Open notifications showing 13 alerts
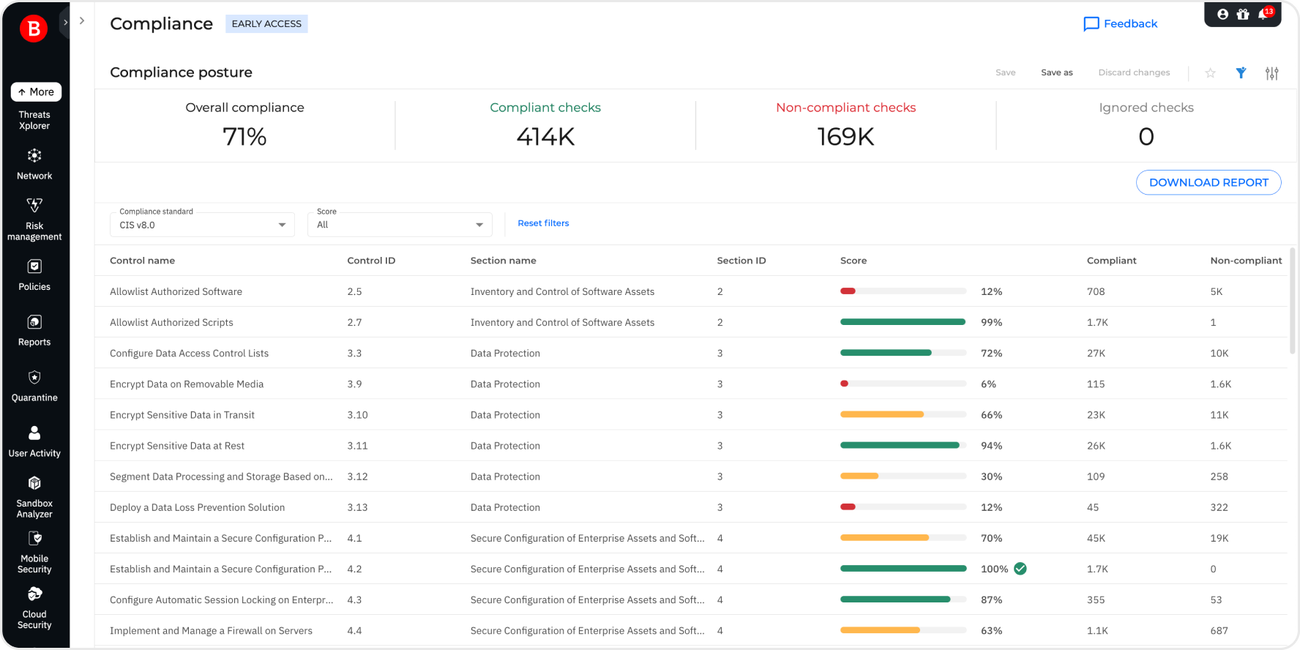Image resolution: width=1300 pixels, height=650 pixels. [1263, 15]
